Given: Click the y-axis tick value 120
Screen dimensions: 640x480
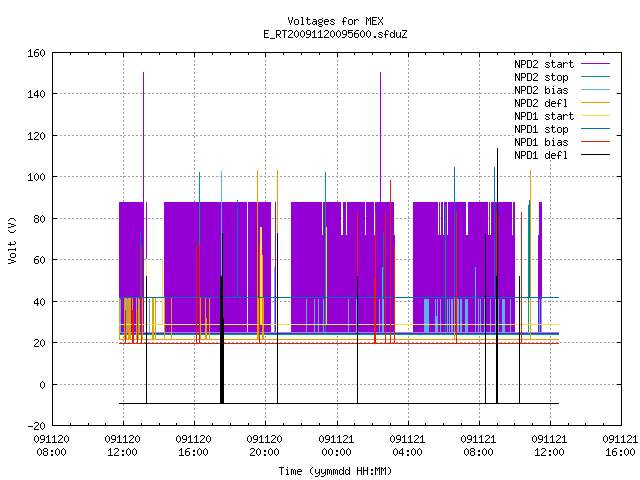Looking at the screenshot, I should pyautogui.click(x=36, y=136).
